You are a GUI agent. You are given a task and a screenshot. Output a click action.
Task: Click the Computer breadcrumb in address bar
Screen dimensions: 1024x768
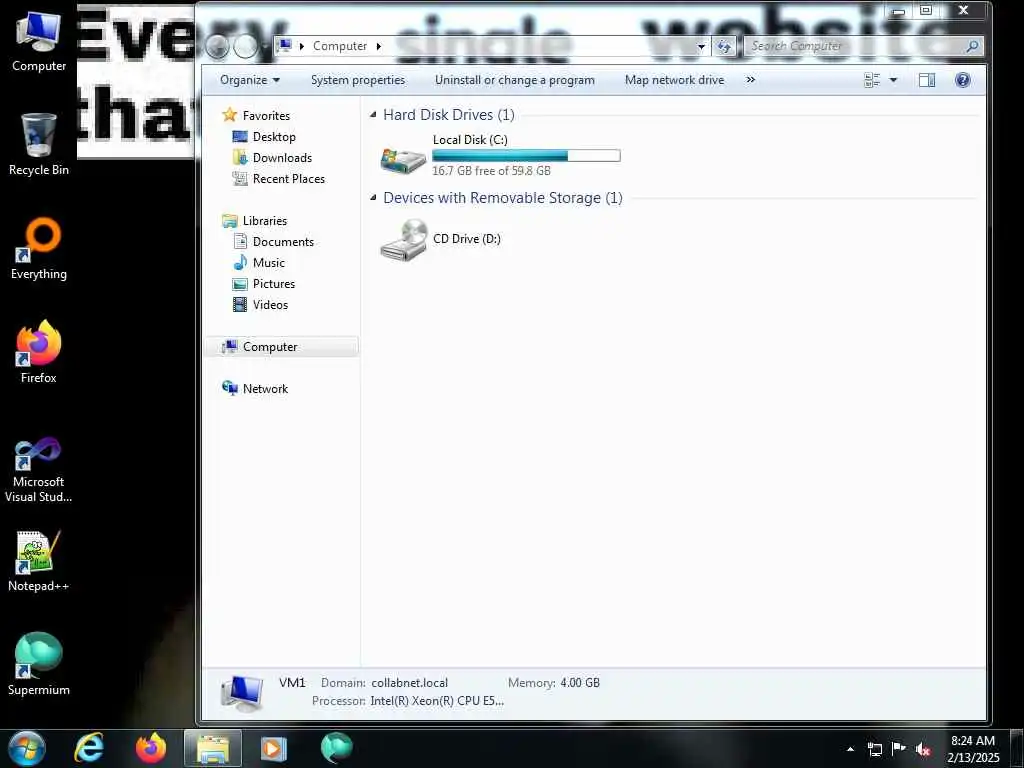point(340,46)
